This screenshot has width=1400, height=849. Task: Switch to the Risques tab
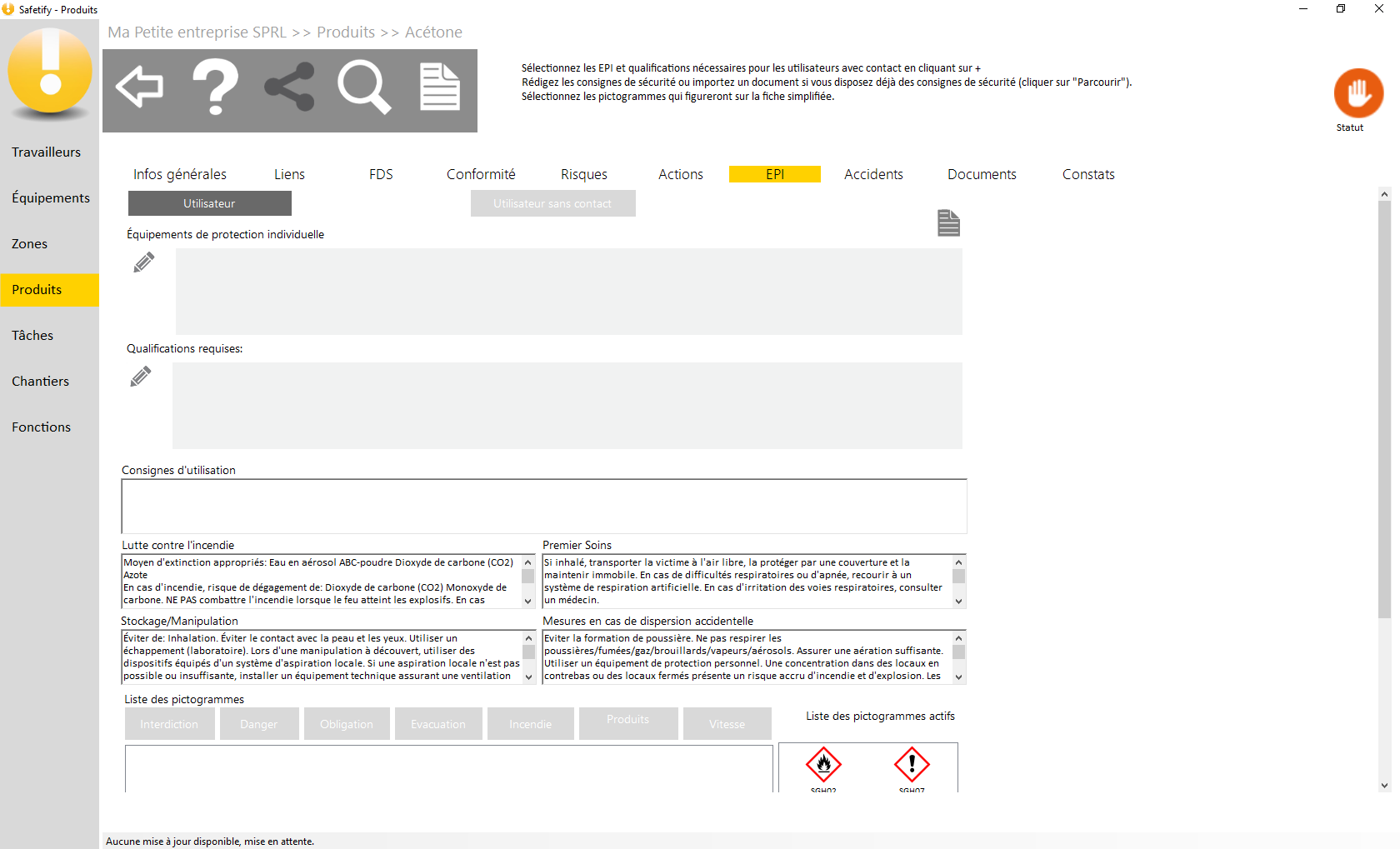tap(584, 174)
